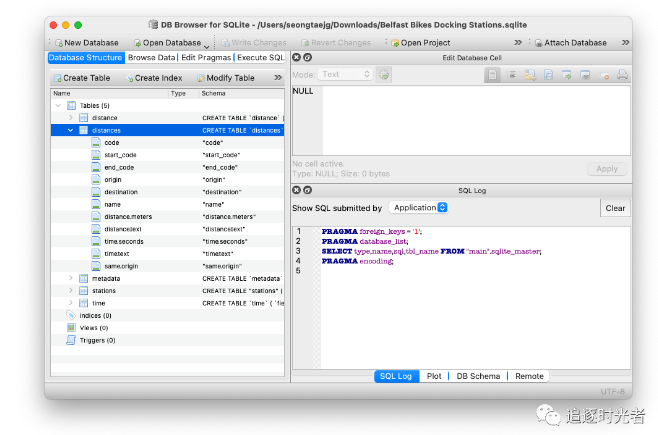Switch to the Browse Data tab
Viewport: 658px width, 435px height.
click(x=151, y=57)
